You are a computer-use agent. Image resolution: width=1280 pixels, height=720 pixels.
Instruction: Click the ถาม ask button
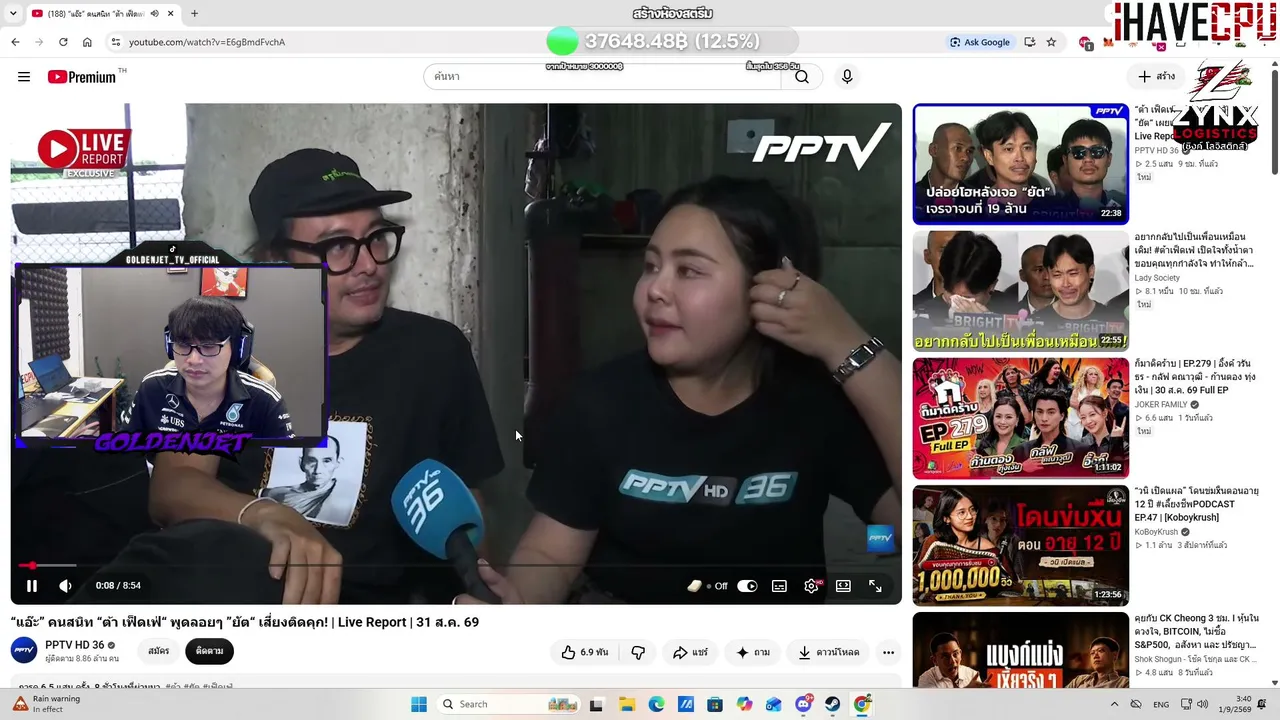(754, 652)
